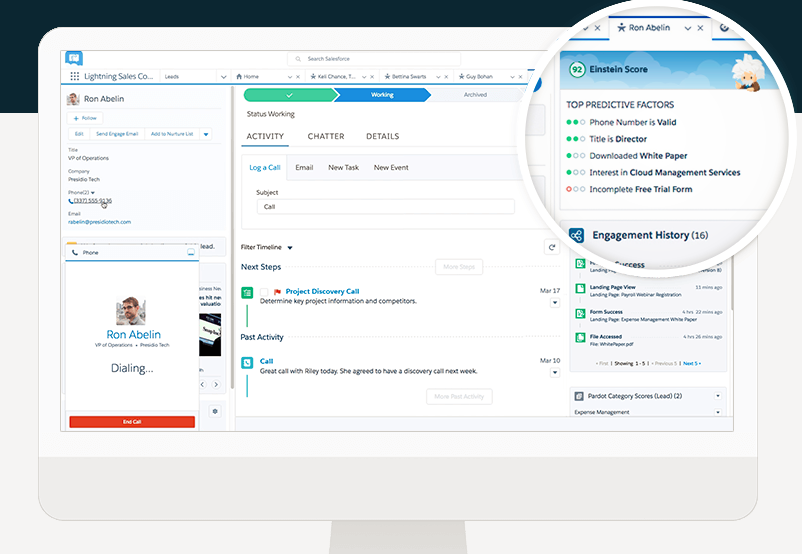The width and height of the screenshot is (802, 554).
Task: Open Project Discovery Call row actions menu
Action: (x=554, y=303)
